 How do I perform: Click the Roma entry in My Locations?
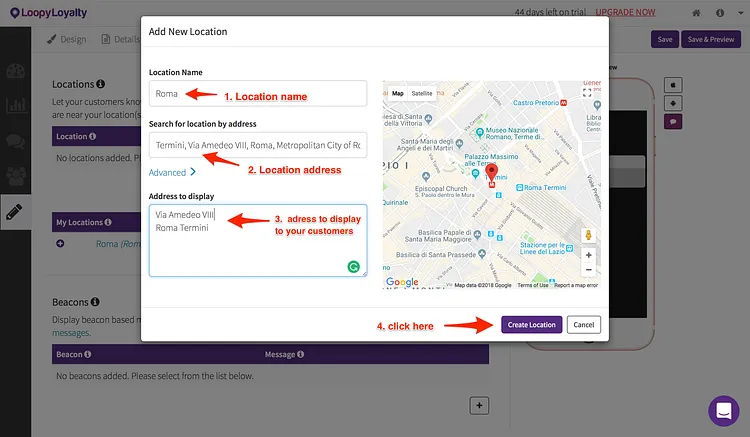[118, 244]
